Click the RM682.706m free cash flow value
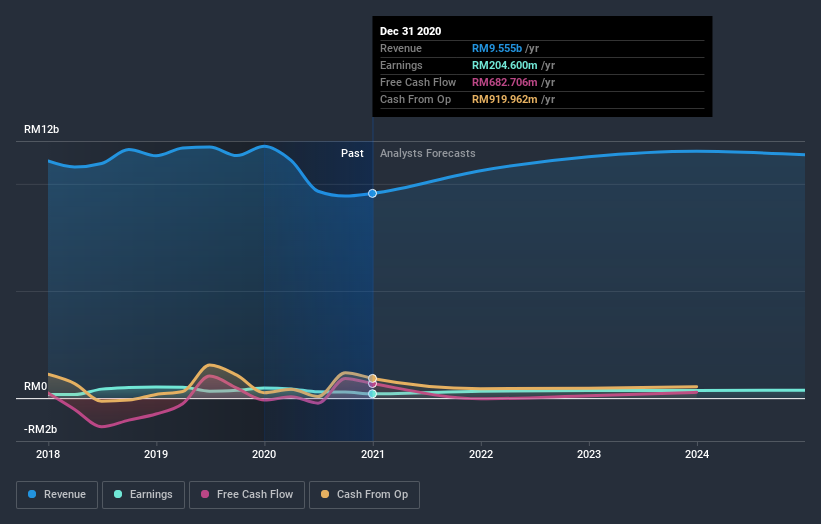This screenshot has width=821, height=524. point(505,82)
